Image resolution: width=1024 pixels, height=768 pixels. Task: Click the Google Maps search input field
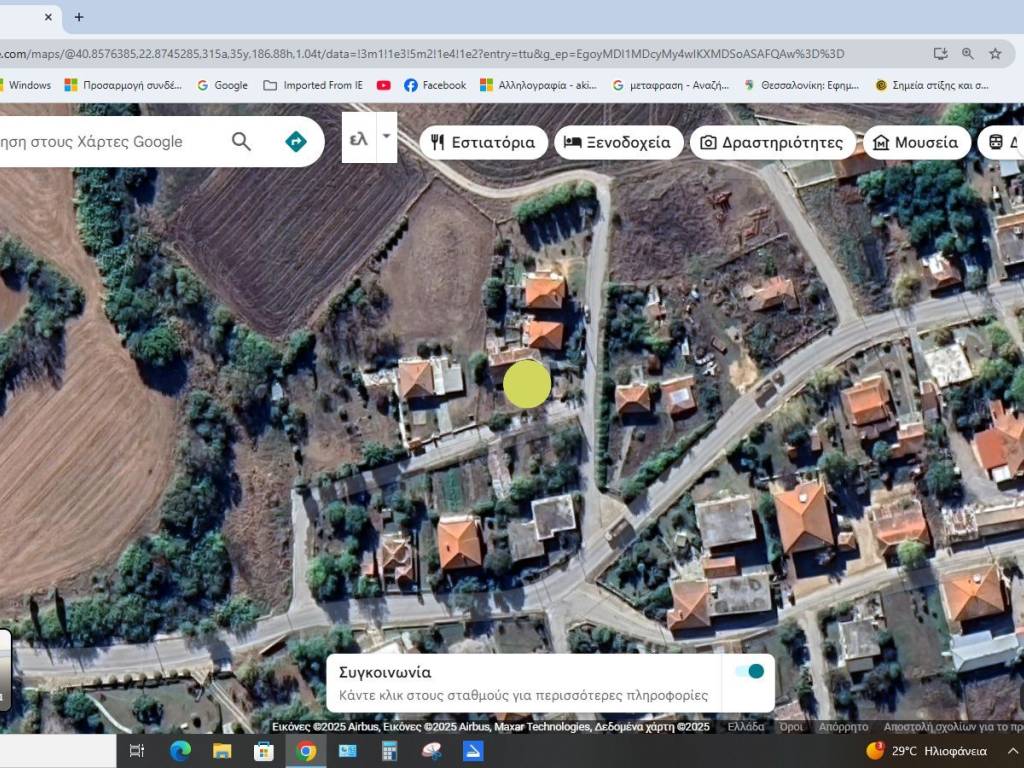(x=100, y=141)
